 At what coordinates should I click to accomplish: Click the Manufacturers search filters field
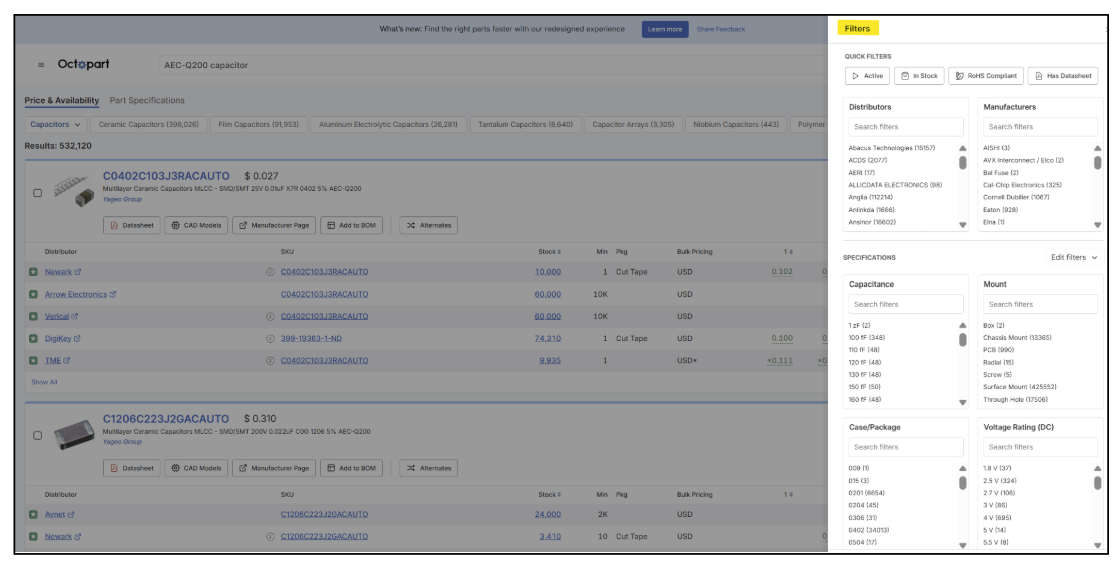tap(1040, 127)
